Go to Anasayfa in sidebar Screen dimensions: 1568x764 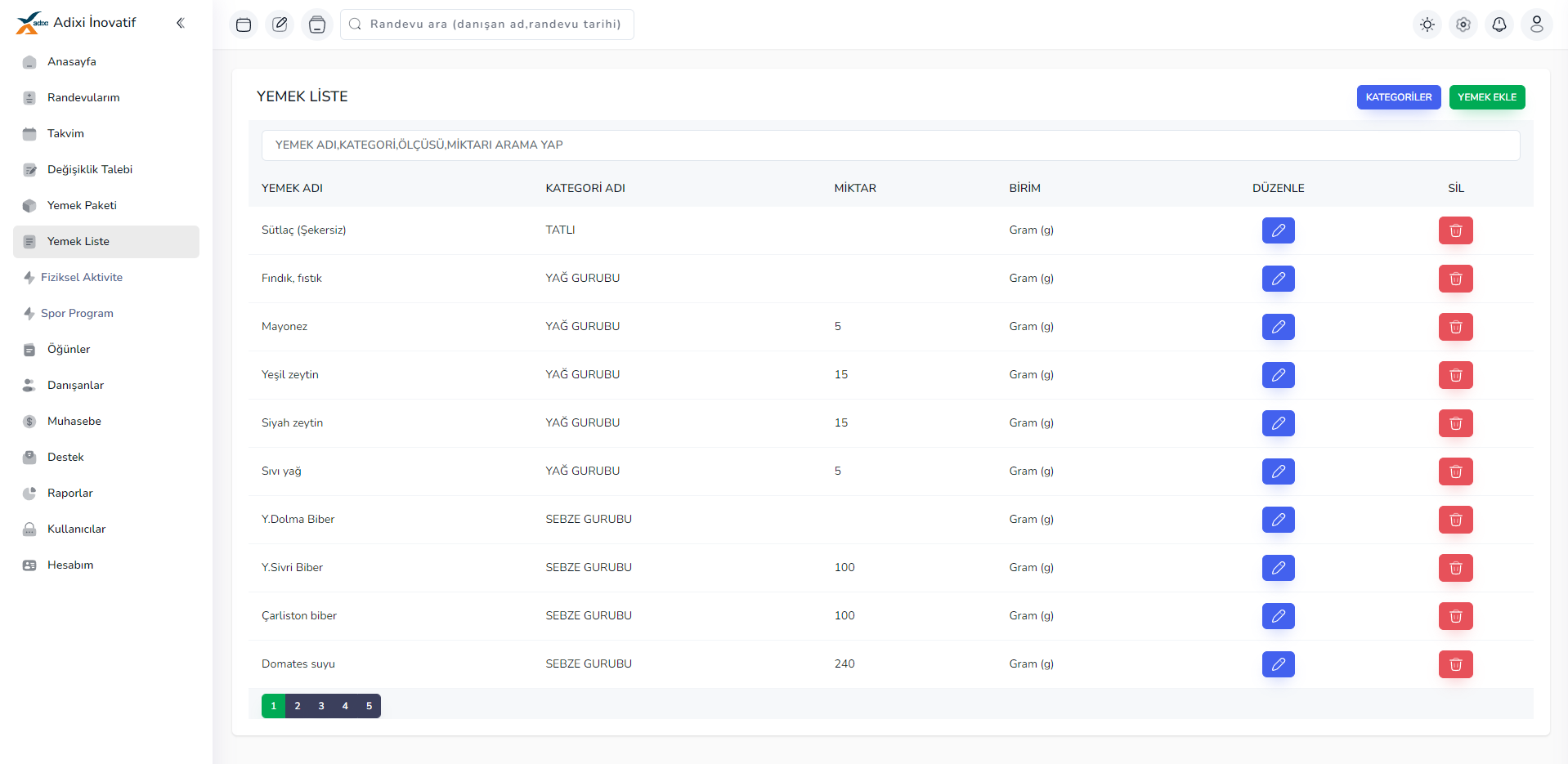click(106, 62)
